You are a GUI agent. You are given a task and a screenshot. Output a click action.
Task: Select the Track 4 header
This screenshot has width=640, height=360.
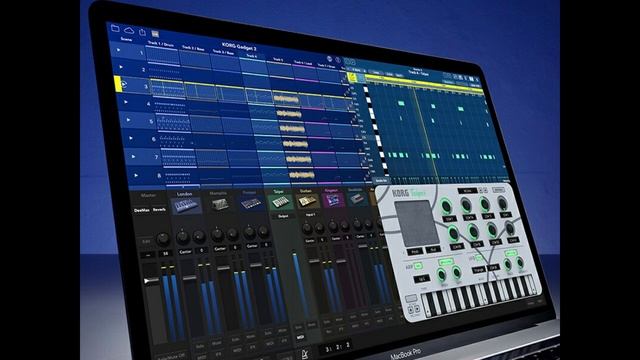251,56
